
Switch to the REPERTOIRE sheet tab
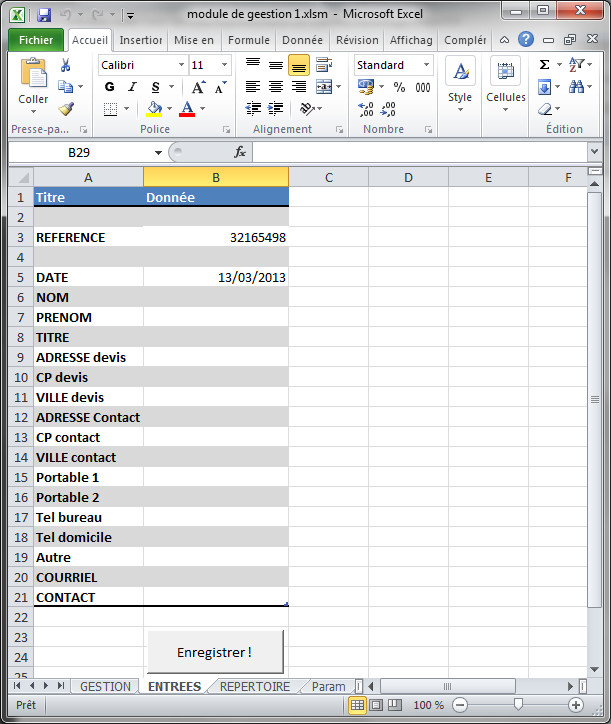pyautogui.click(x=254, y=687)
